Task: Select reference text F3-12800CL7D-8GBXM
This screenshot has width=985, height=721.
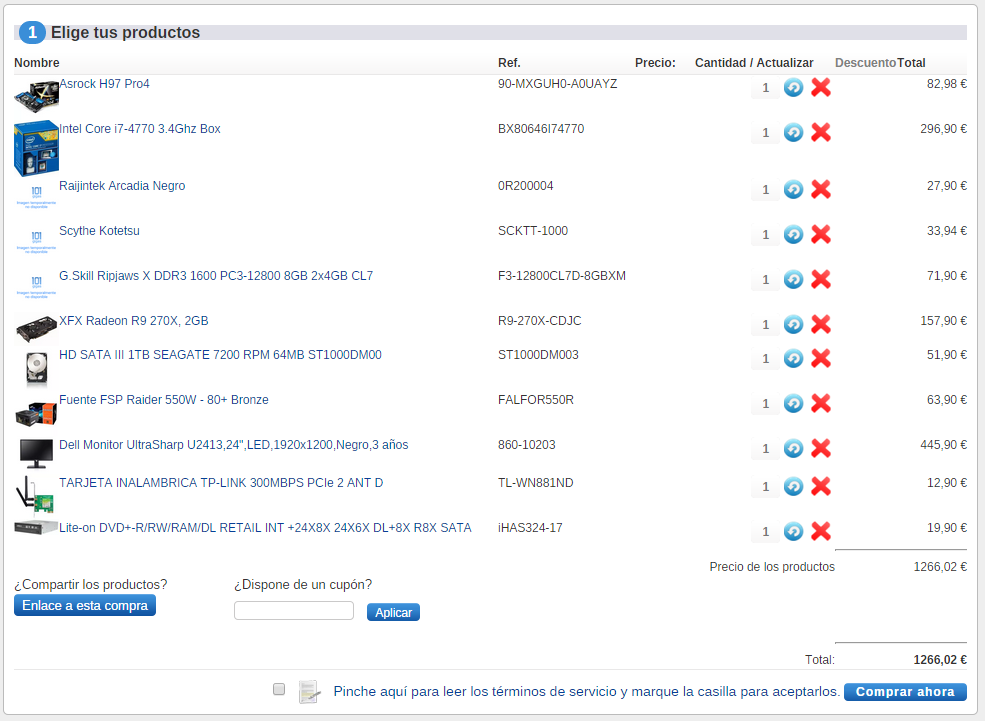Action: [562, 276]
